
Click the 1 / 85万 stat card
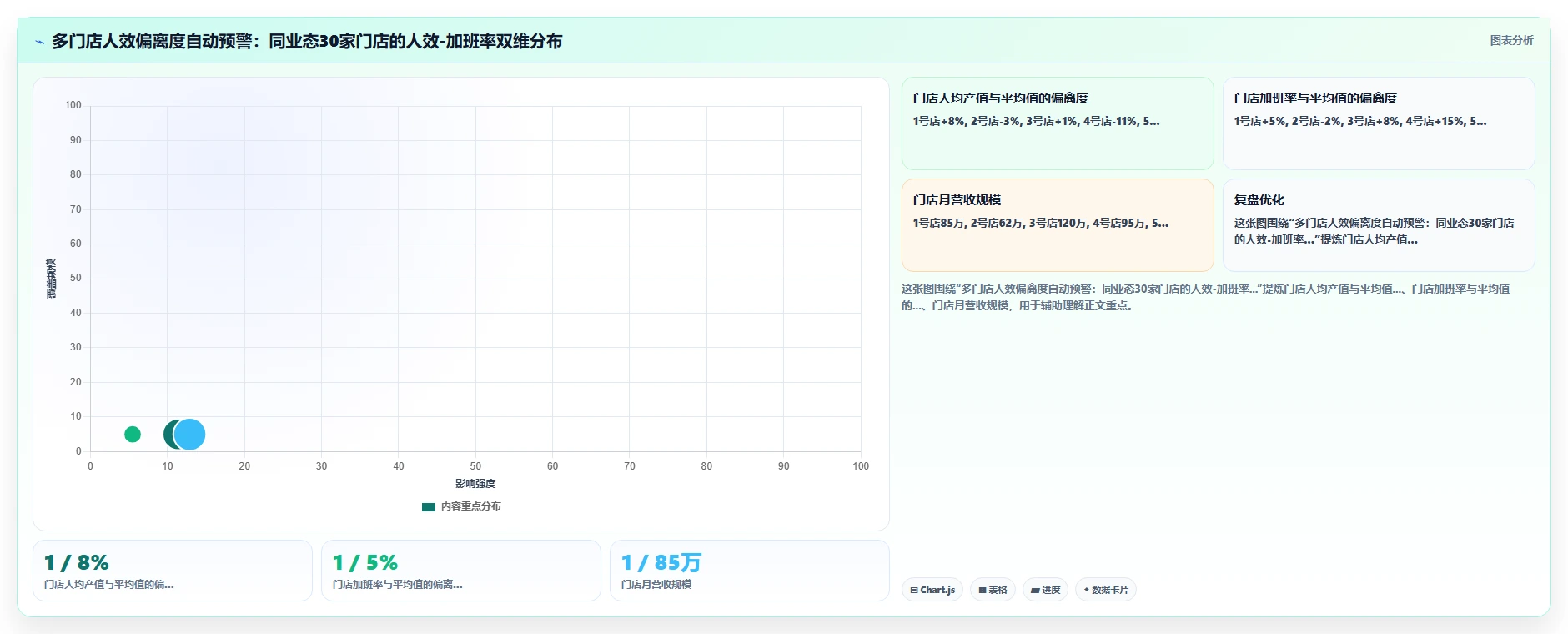point(750,571)
